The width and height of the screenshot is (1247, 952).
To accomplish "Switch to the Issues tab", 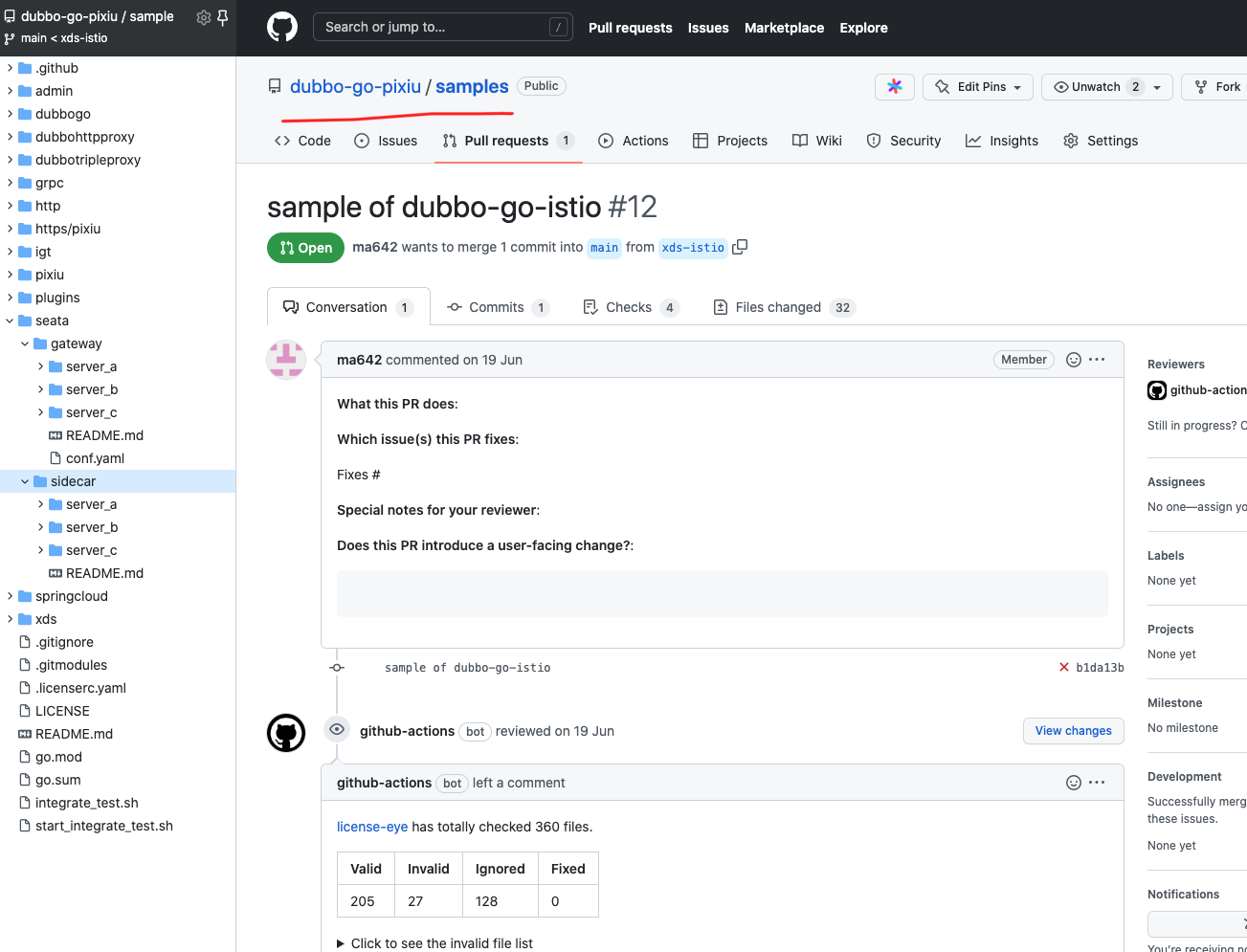I will click(x=386, y=141).
